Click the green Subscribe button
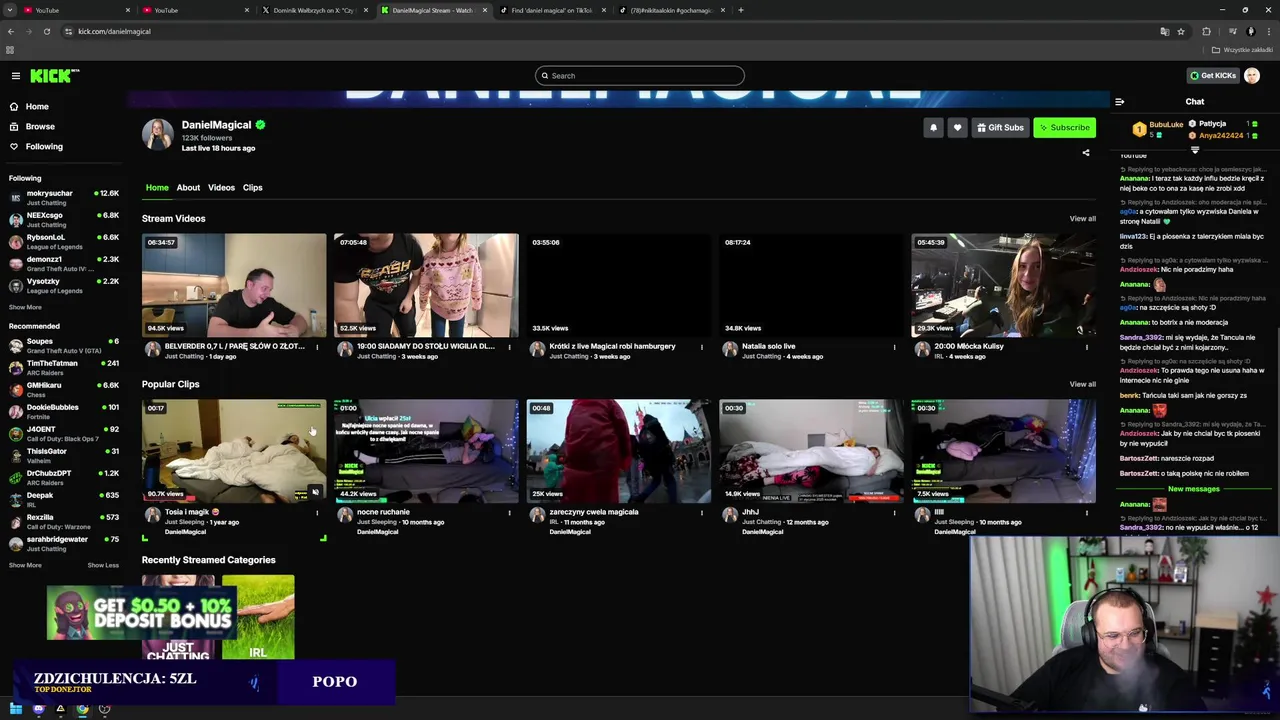Screen dimensions: 1280x720 (x=1063, y=127)
